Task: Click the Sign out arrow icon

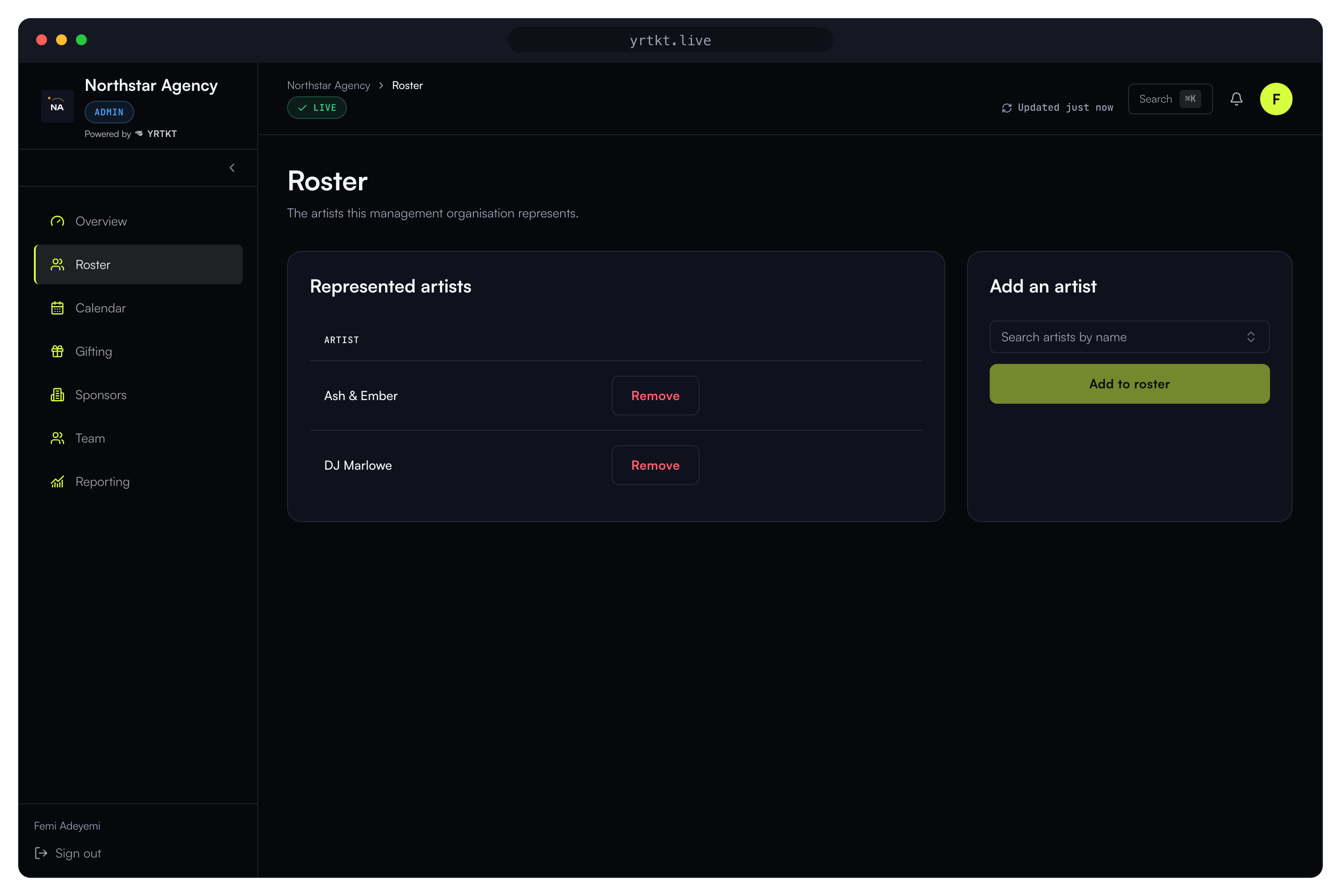Action: 41,853
